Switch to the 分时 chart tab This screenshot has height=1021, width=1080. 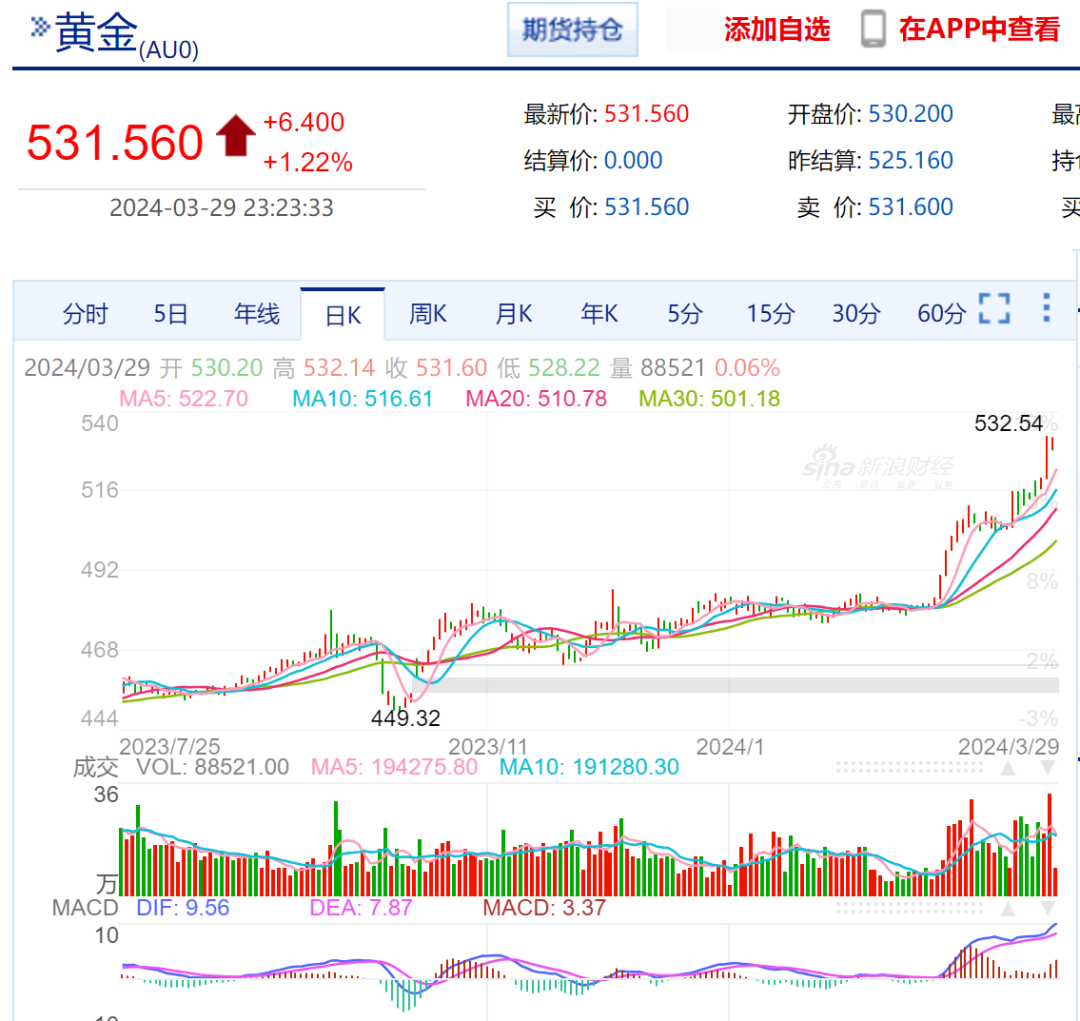point(85,315)
